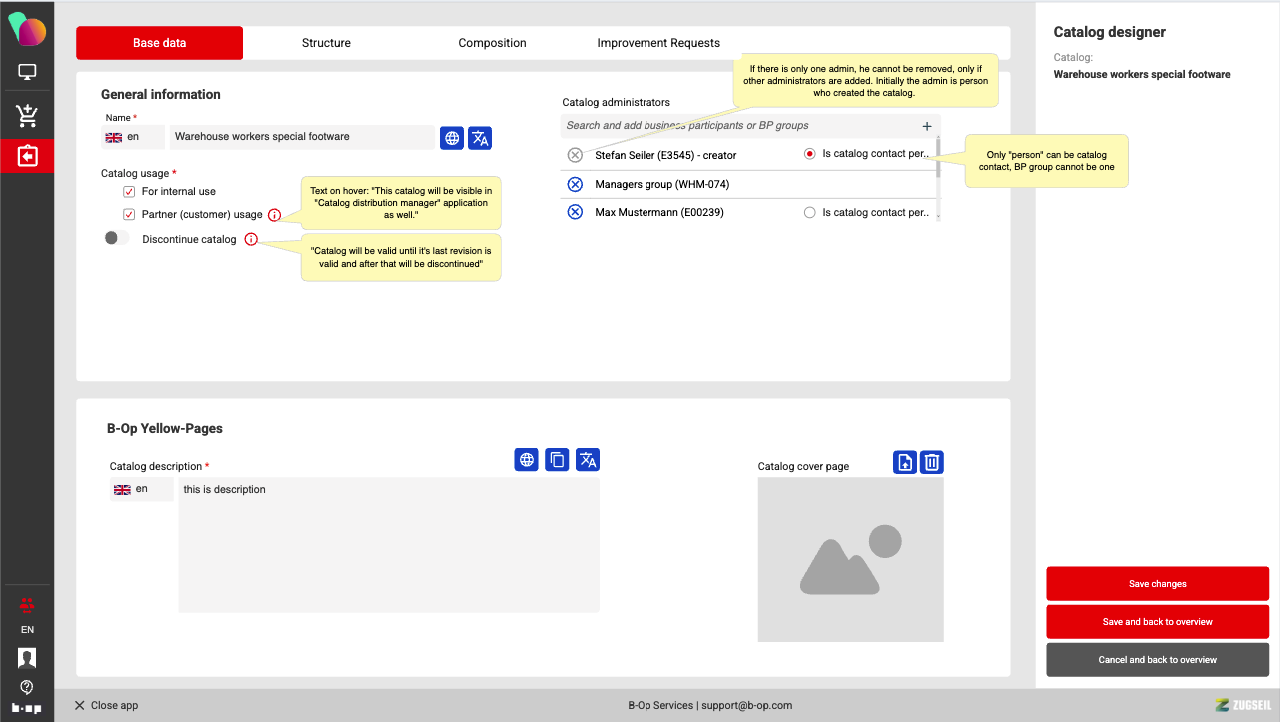
Task: Uncheck the For internal use checkbox
Action: [129, 192]
